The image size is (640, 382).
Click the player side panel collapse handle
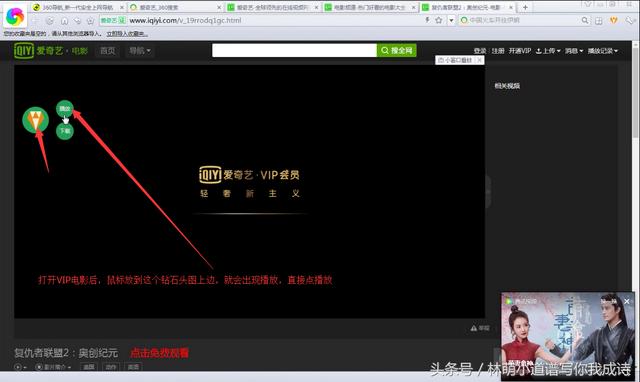point(488,191)
